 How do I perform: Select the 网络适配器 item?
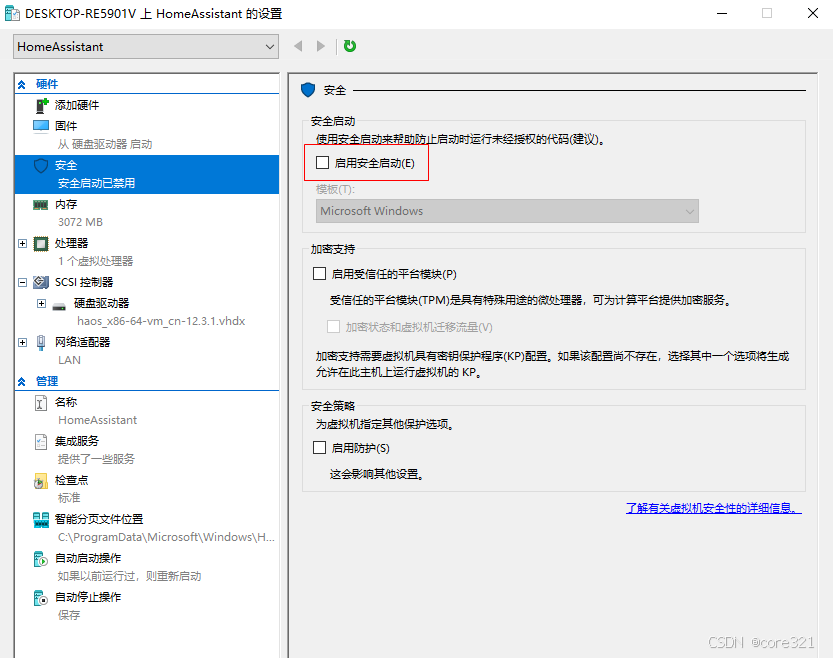82,342
